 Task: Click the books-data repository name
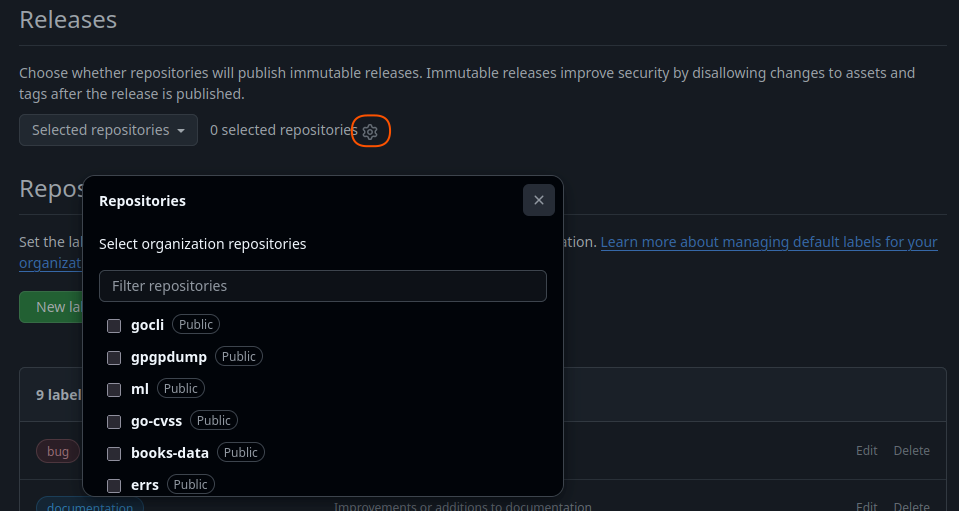169,453
